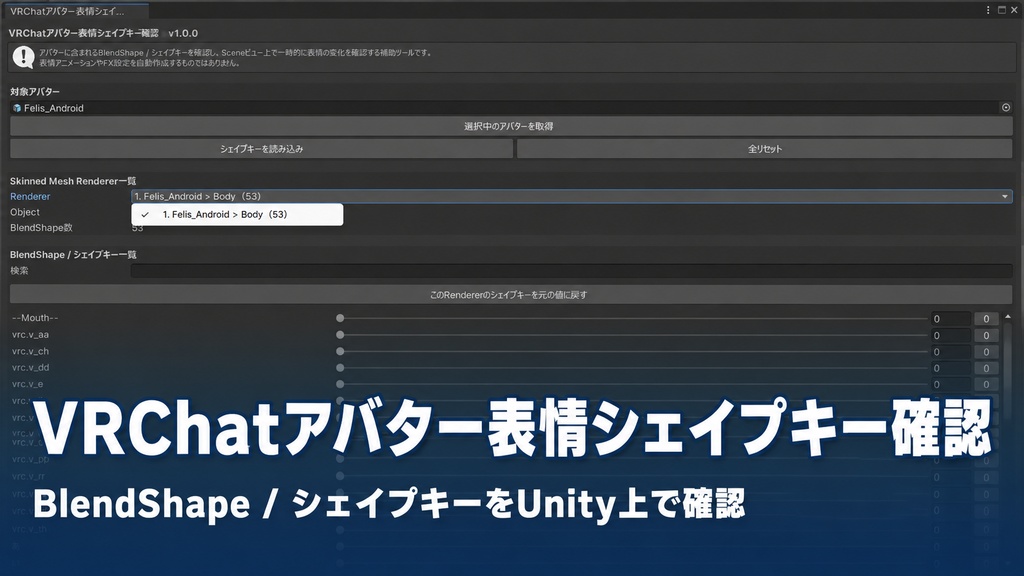This screenshot has height=576, width=1024.
Task: Click the Skinned Mesh Renderer一覧 heading
Action: point(72,181)
